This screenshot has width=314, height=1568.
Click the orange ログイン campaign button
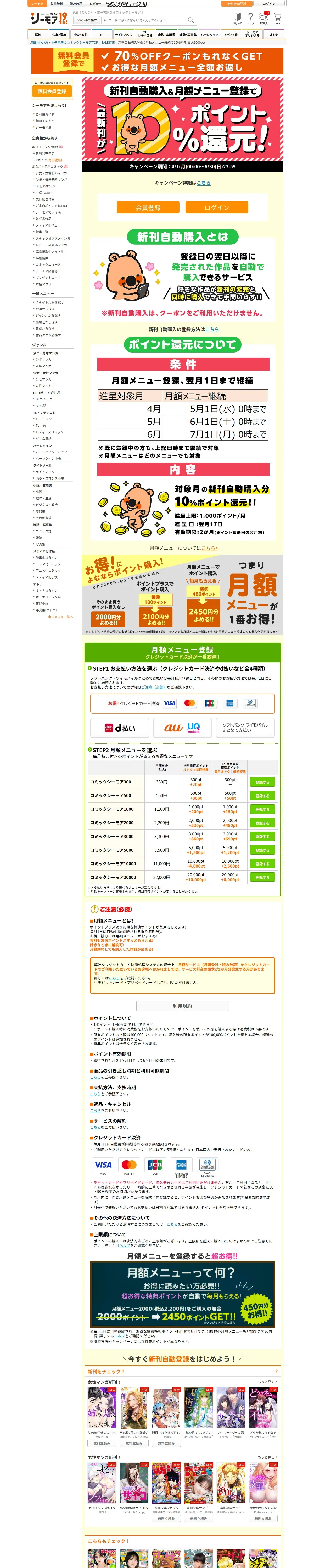pyautogui.click(x=216, y=207)
